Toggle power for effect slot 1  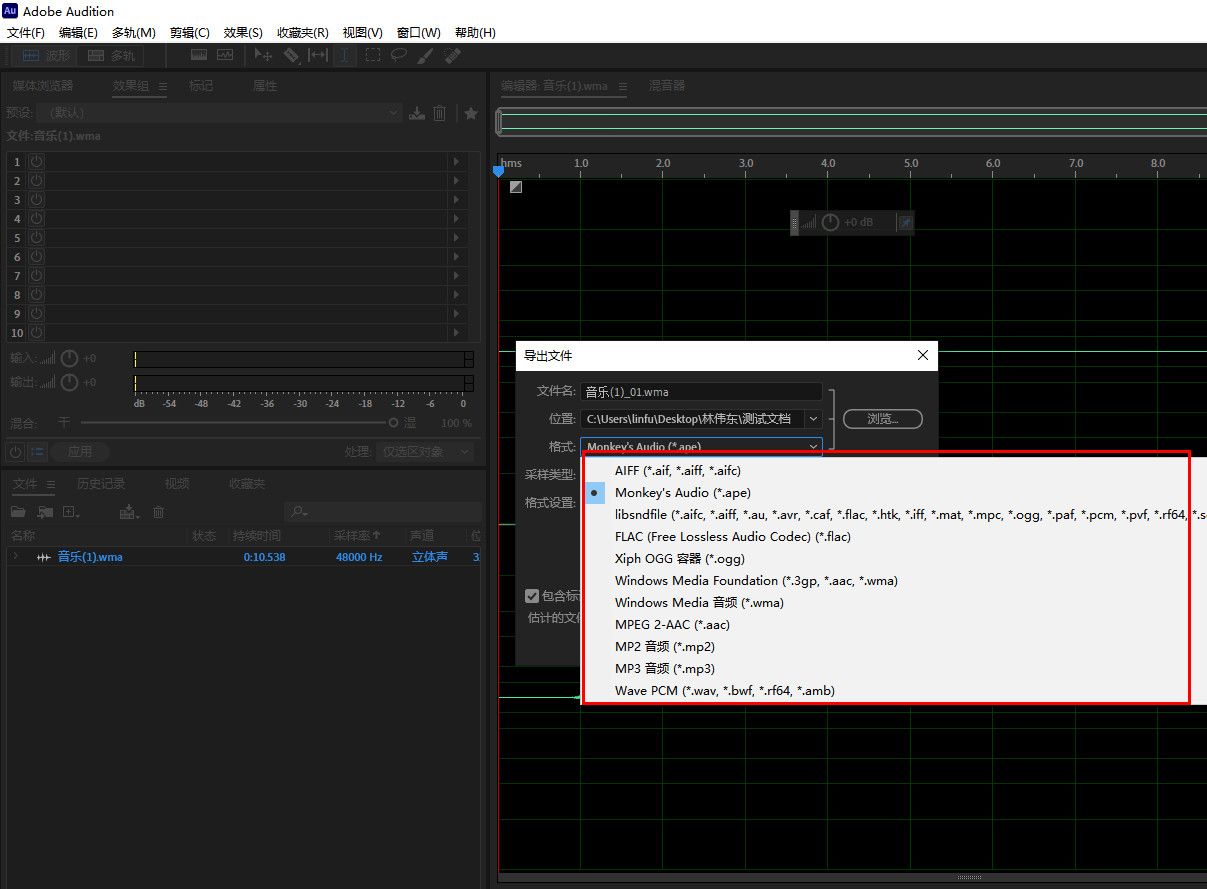[x=36, y=161]
